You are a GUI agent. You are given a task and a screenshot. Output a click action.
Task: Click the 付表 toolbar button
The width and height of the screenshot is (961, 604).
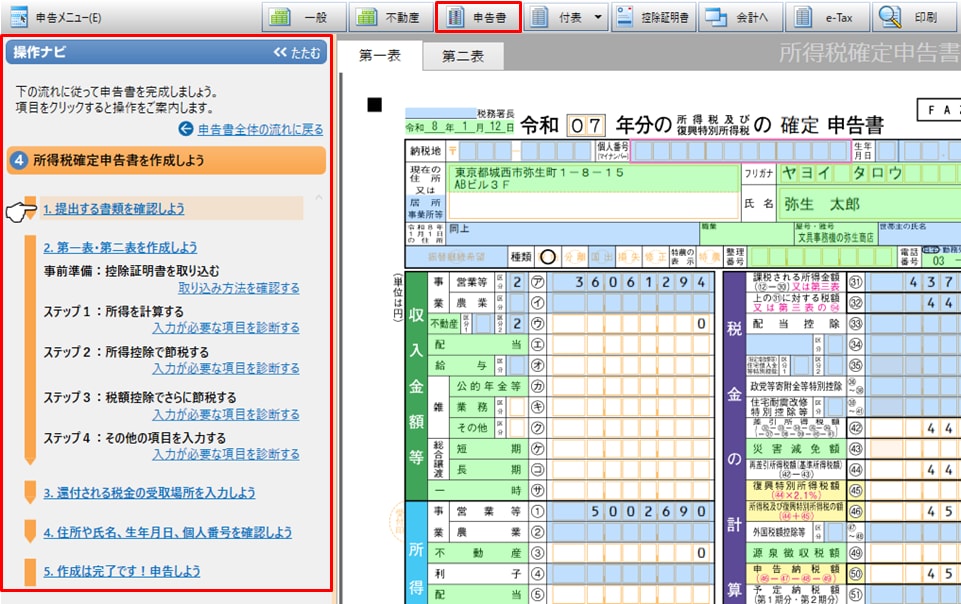pos(558,17)
